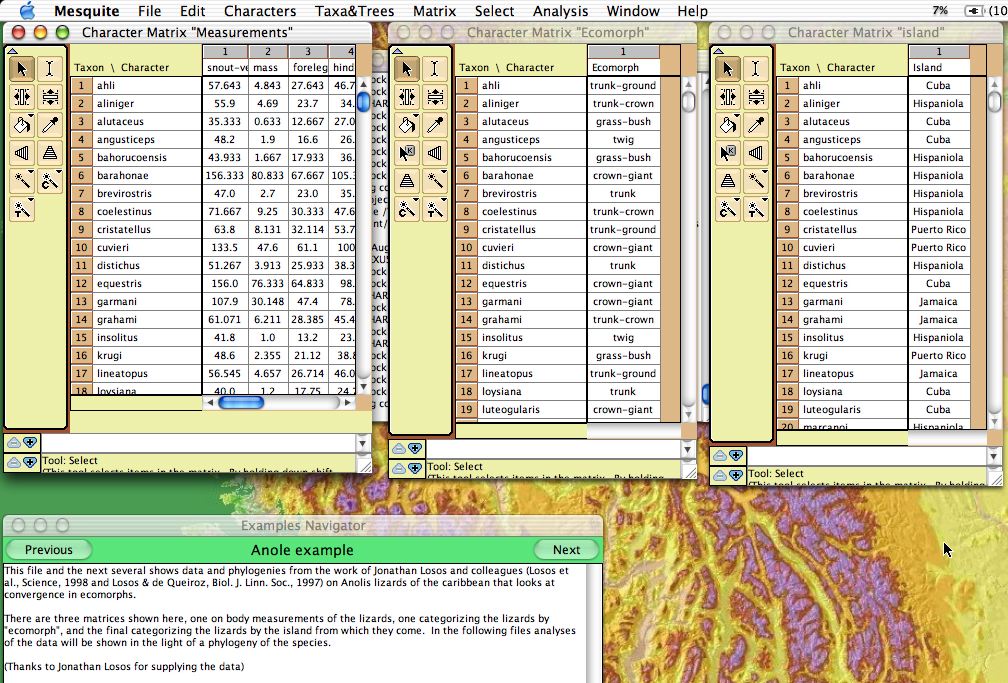
Task: Pick the magic wand tool in Measurements palette
Action: click(x=22, y=181)
